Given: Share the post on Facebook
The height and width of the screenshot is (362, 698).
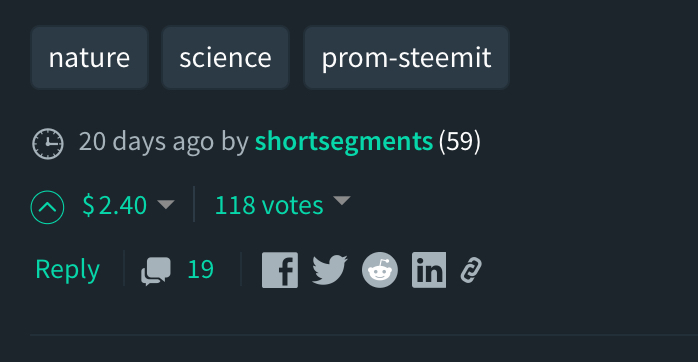Looking at the screenshot, I should coord(280,270).
